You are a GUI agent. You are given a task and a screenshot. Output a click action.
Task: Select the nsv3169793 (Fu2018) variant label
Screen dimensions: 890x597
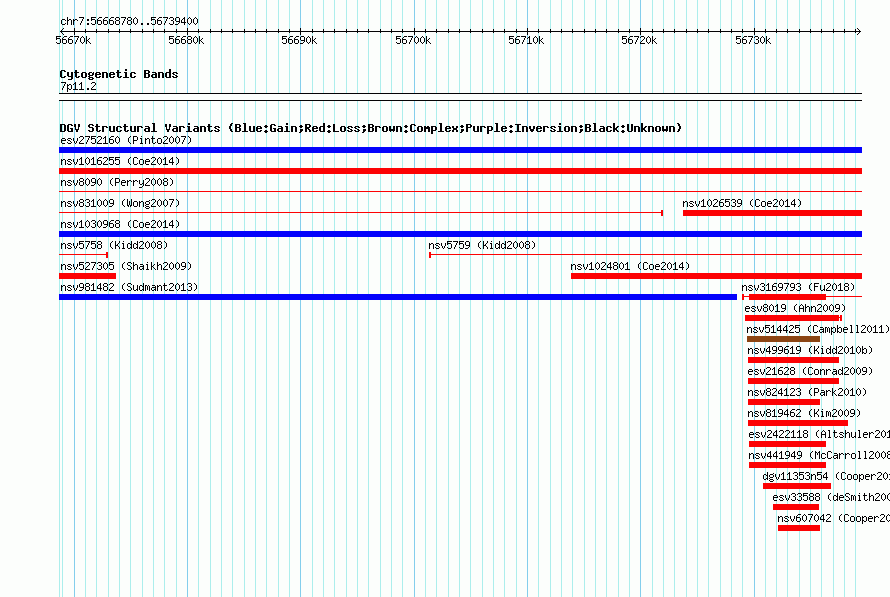click(798, 287)
